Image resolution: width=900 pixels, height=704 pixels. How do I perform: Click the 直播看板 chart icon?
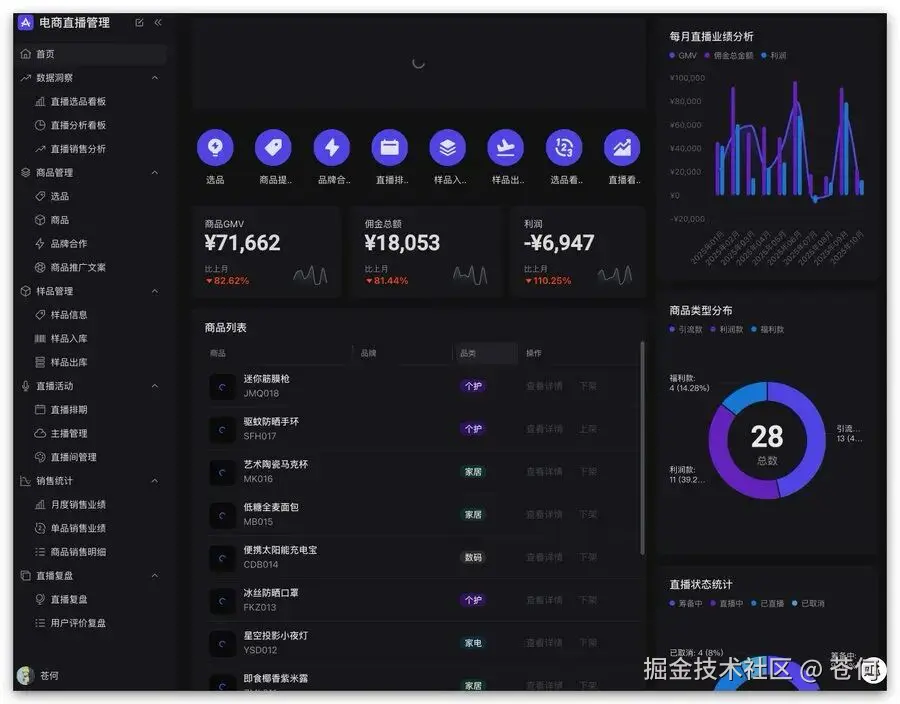(x=621, y=146)
